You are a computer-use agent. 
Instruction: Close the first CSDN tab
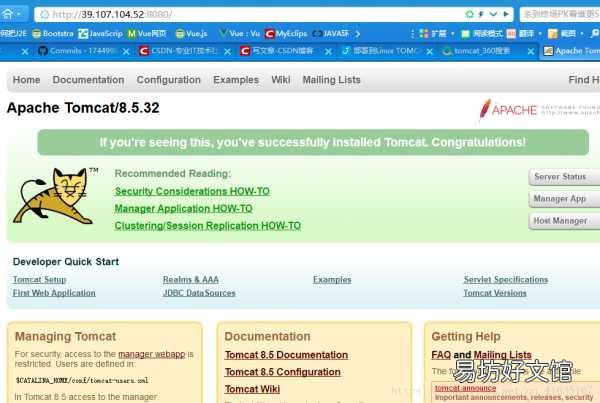pos(227,51)
